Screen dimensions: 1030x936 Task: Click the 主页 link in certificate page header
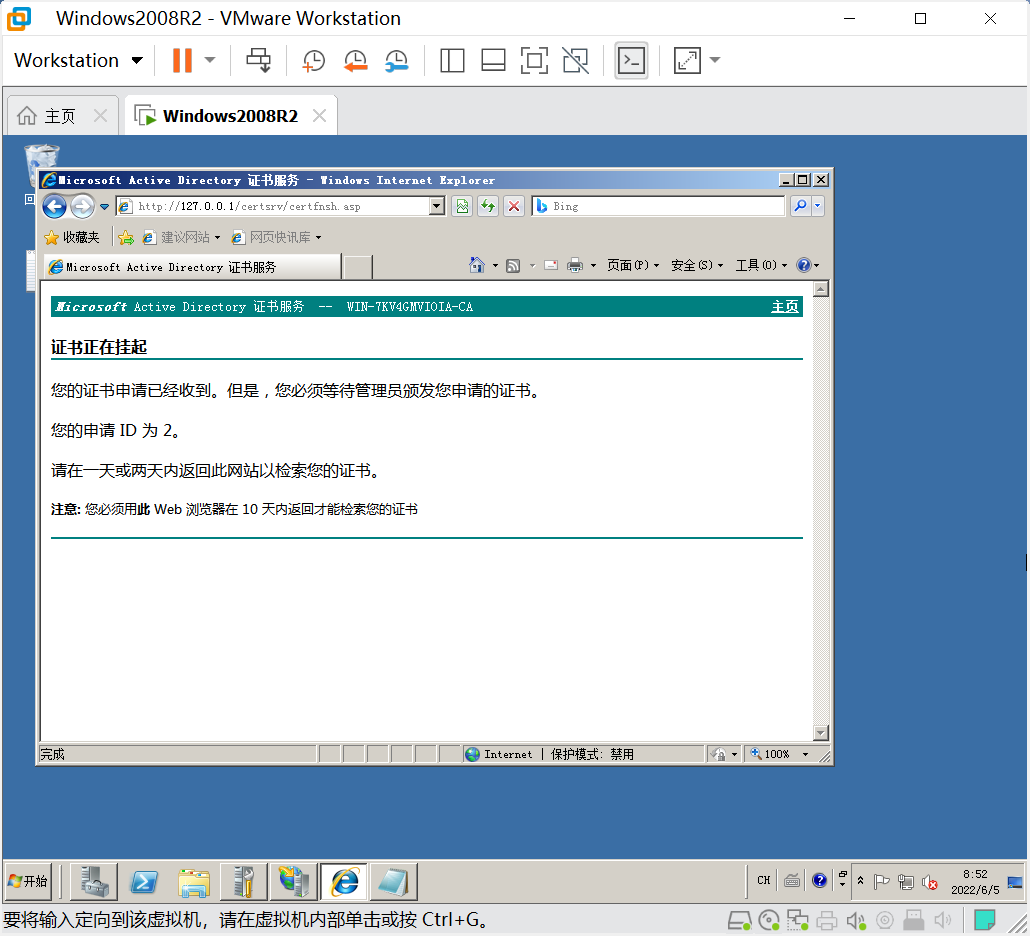(x=784, y=307)
